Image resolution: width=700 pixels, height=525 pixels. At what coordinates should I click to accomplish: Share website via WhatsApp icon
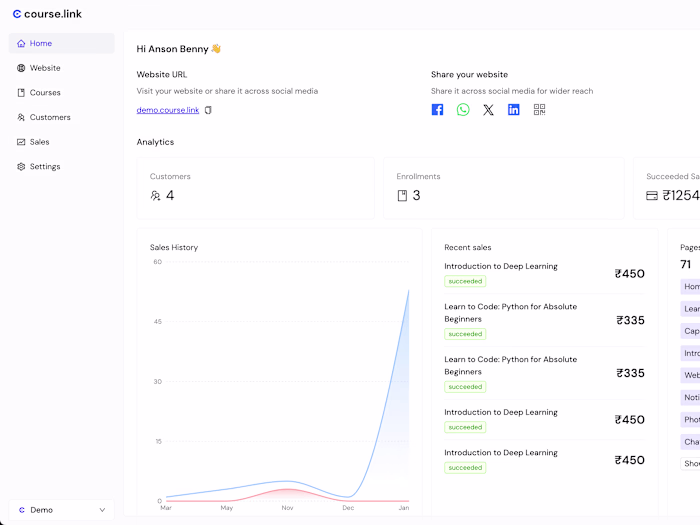(463, 110)
